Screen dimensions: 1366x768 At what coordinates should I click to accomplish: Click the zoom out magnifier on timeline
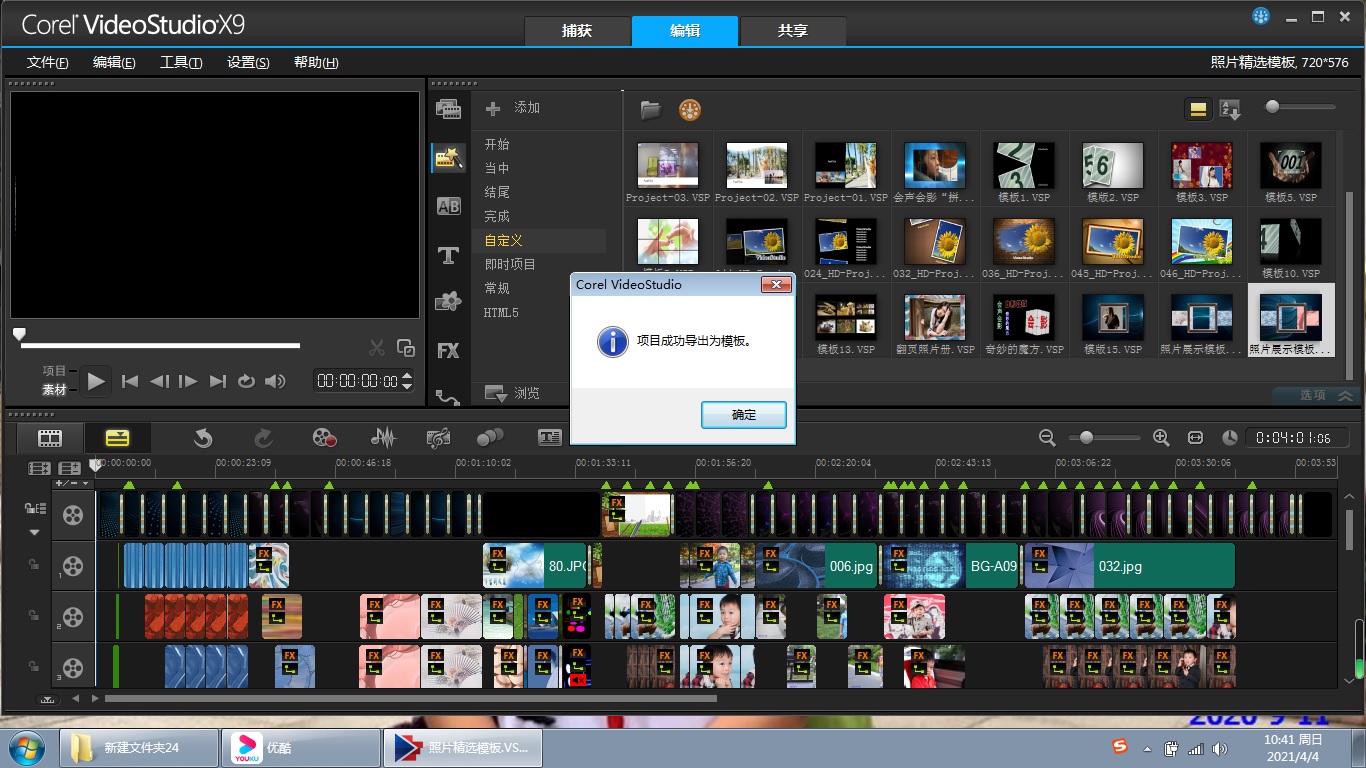(x=1047, y=438)
